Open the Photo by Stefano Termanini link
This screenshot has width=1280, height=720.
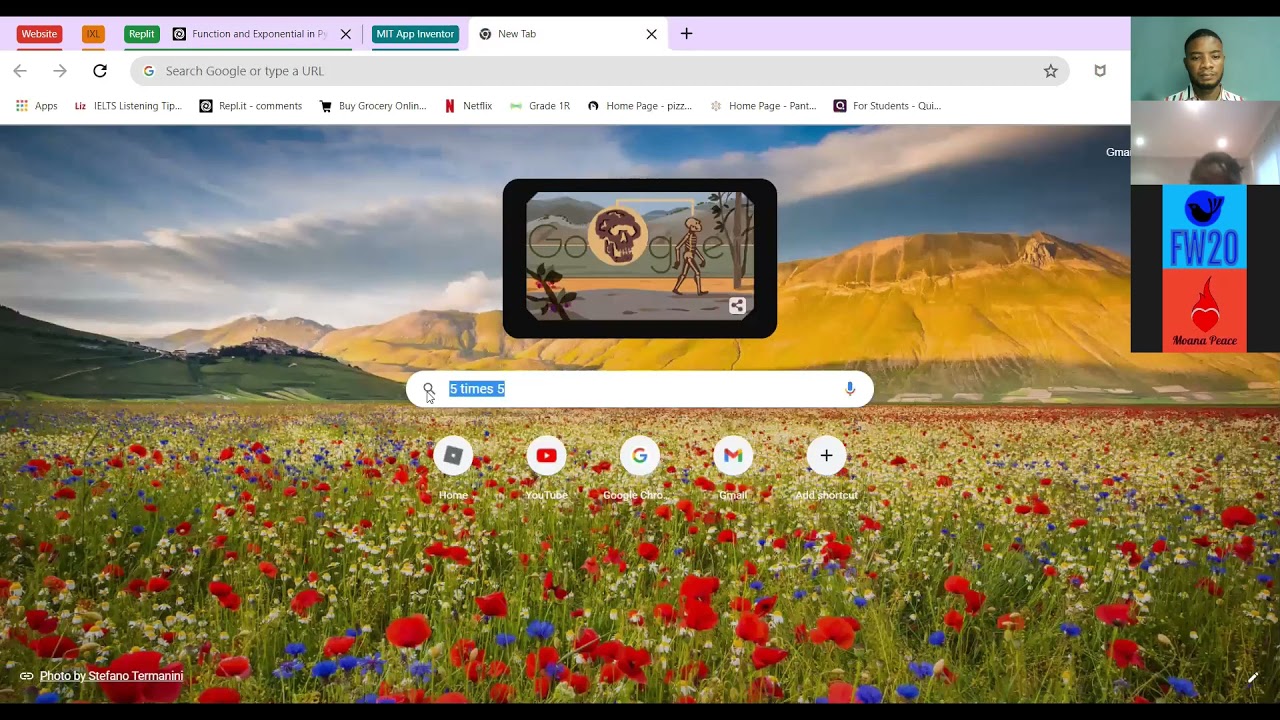point(111,676)
